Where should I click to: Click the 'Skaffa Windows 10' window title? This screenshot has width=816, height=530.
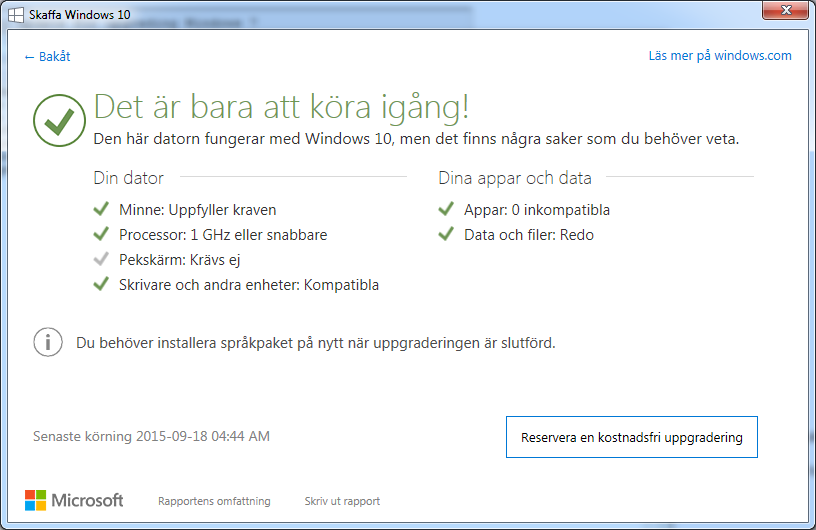pos(80,15)
